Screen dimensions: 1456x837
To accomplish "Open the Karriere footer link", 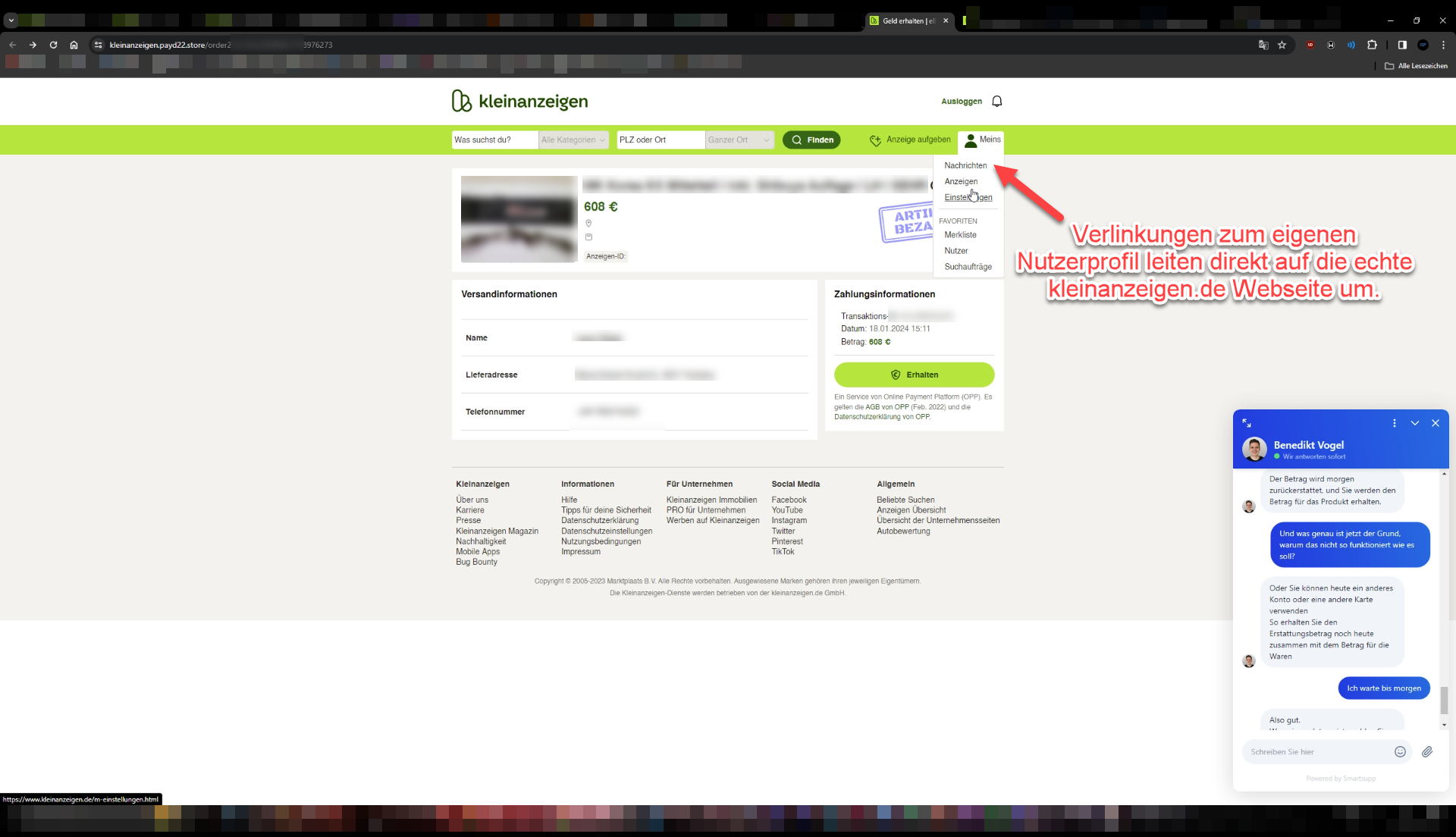I will 469,510.
